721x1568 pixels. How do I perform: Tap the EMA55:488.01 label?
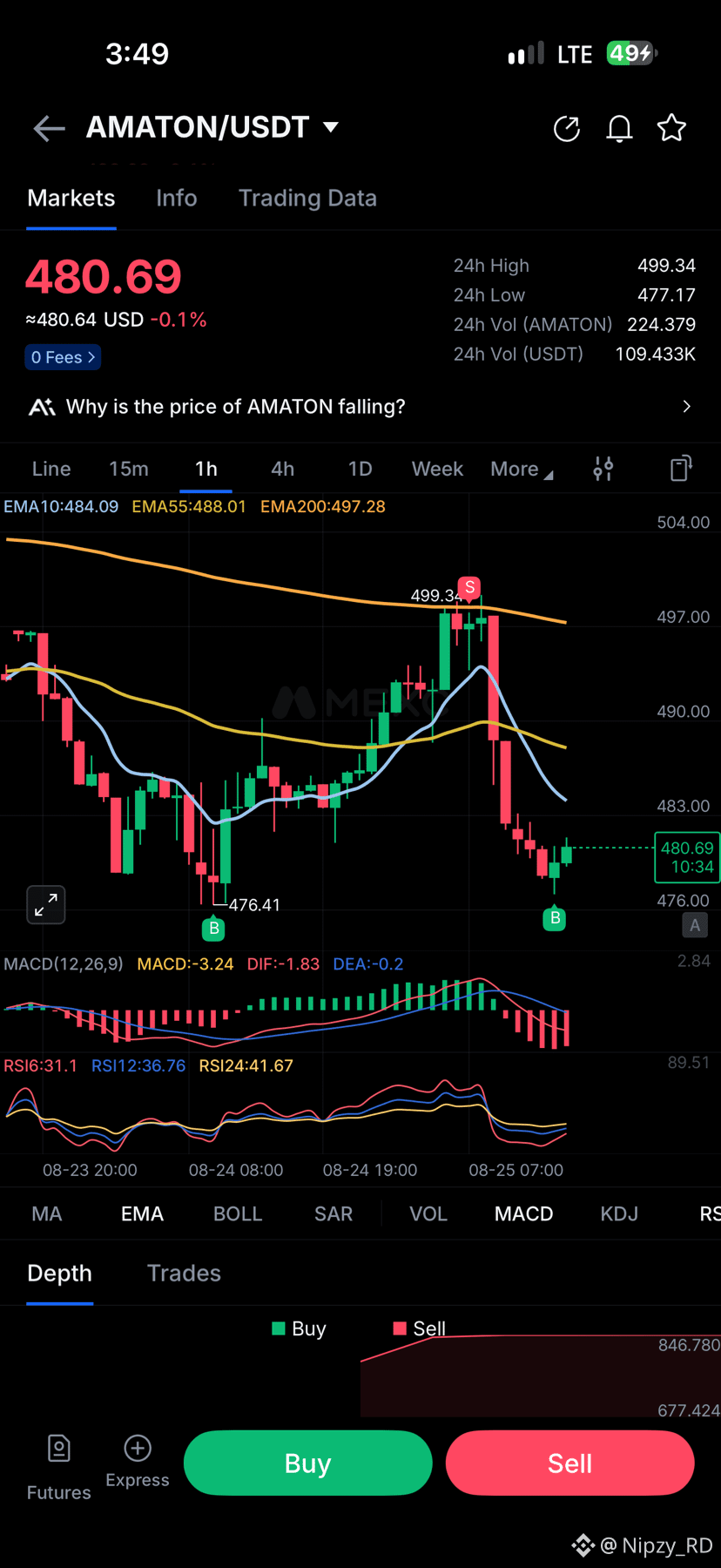(x=189, y=506)
